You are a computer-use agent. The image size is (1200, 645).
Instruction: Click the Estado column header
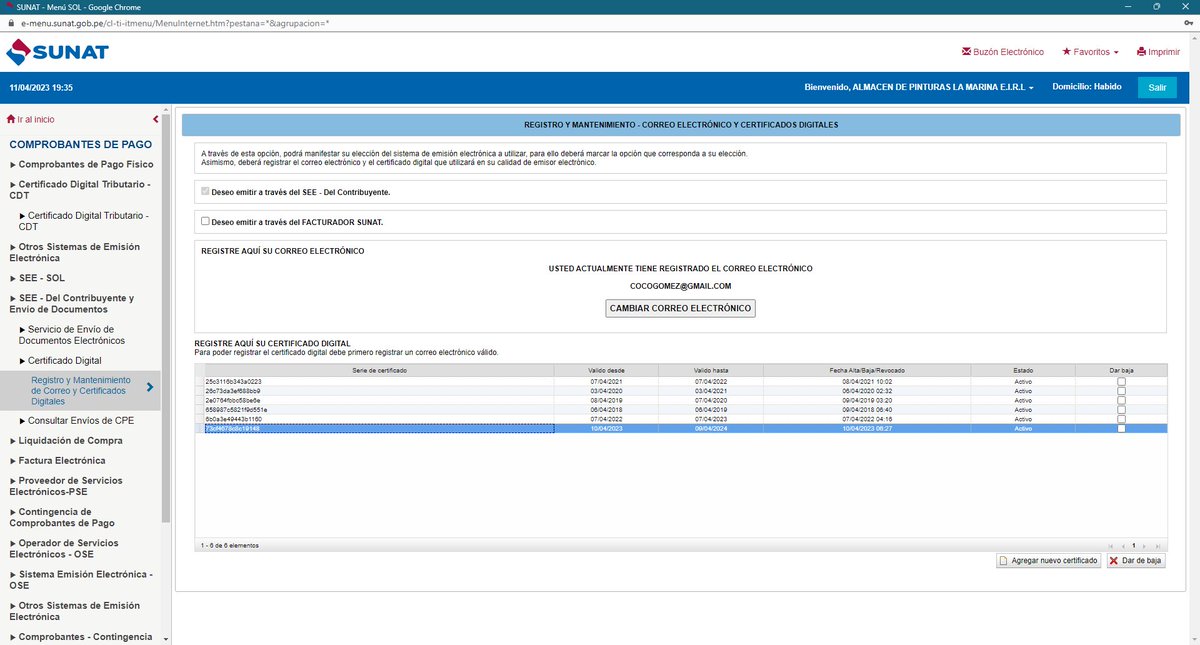point(1023,370)
